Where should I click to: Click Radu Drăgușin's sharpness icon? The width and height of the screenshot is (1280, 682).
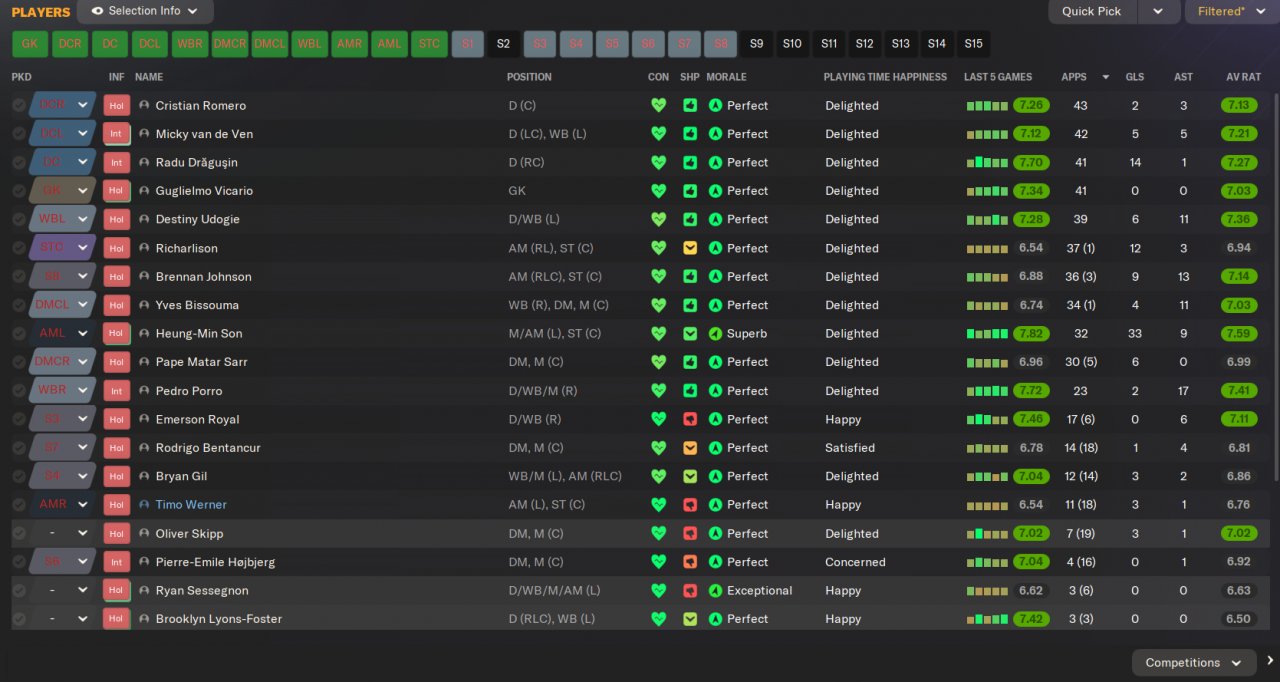tap(690, 162)
